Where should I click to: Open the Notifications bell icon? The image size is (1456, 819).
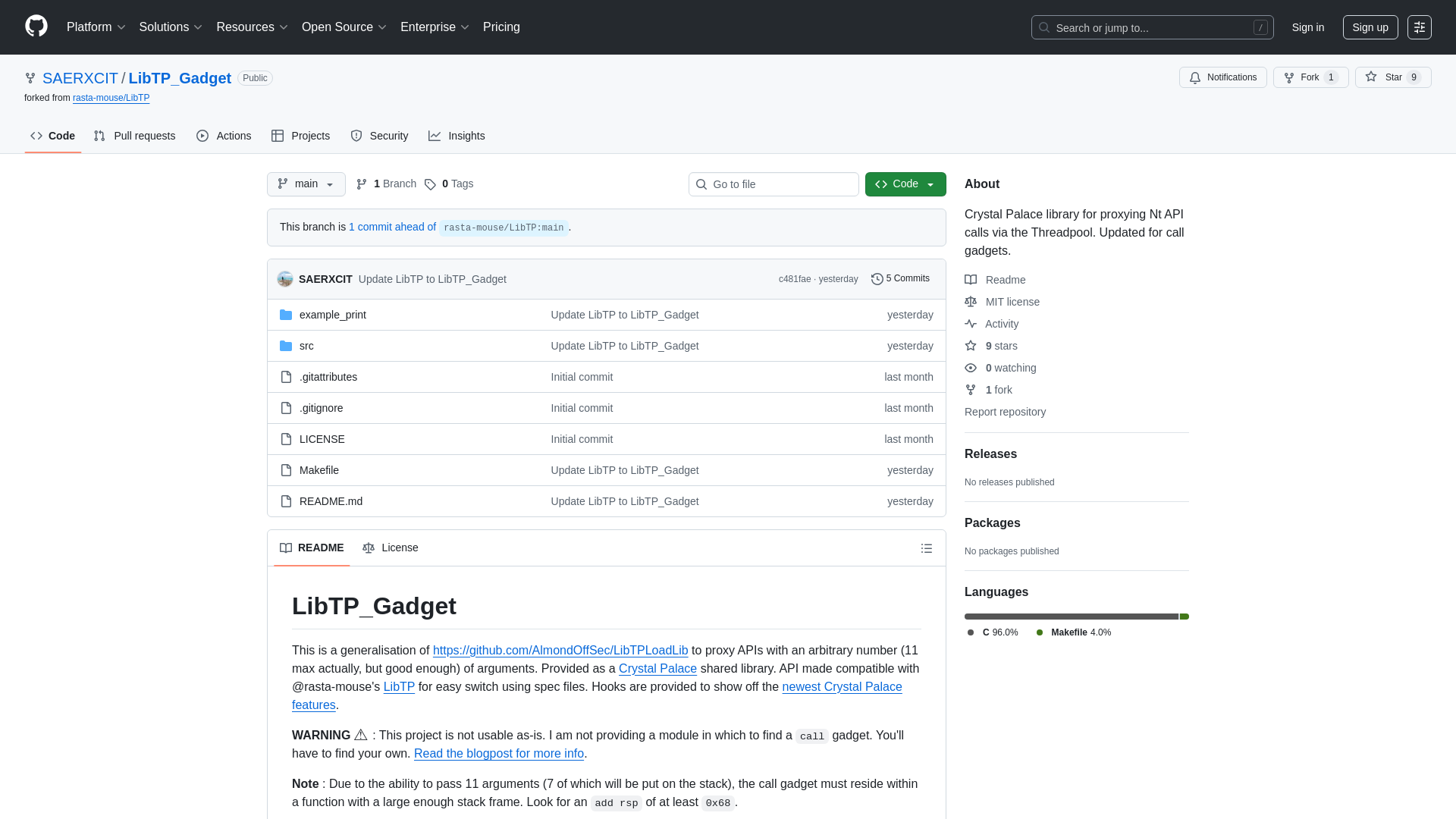click(1195, 77)
